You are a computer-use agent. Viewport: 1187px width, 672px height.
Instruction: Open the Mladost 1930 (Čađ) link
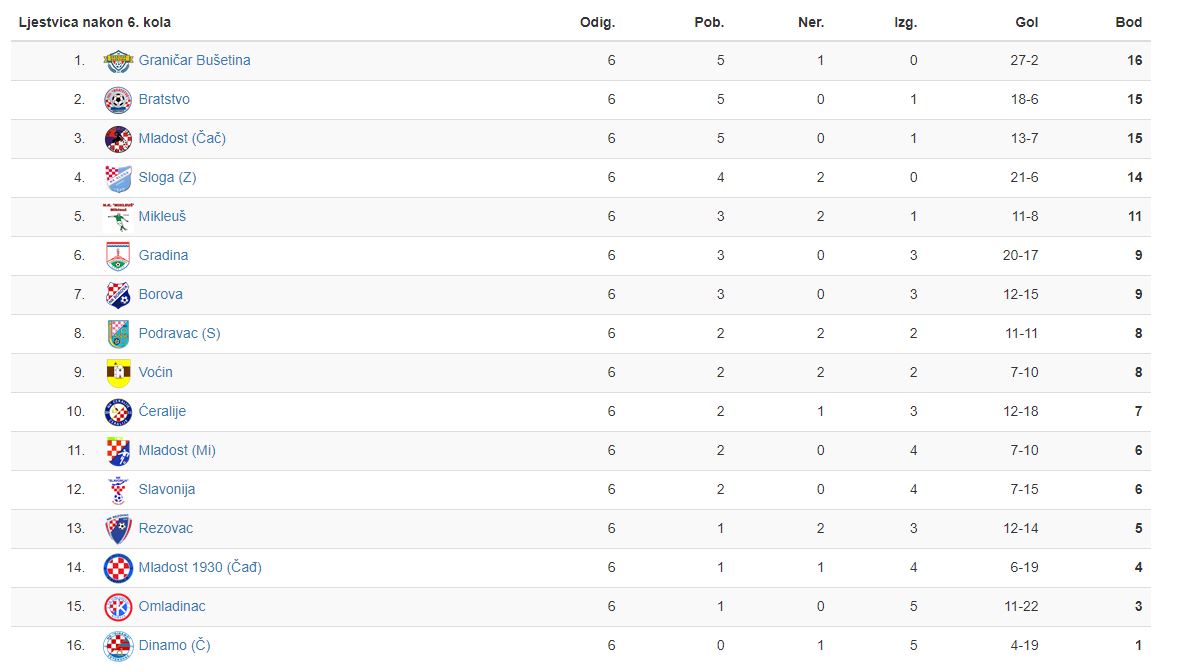click(x=200, y=568)
